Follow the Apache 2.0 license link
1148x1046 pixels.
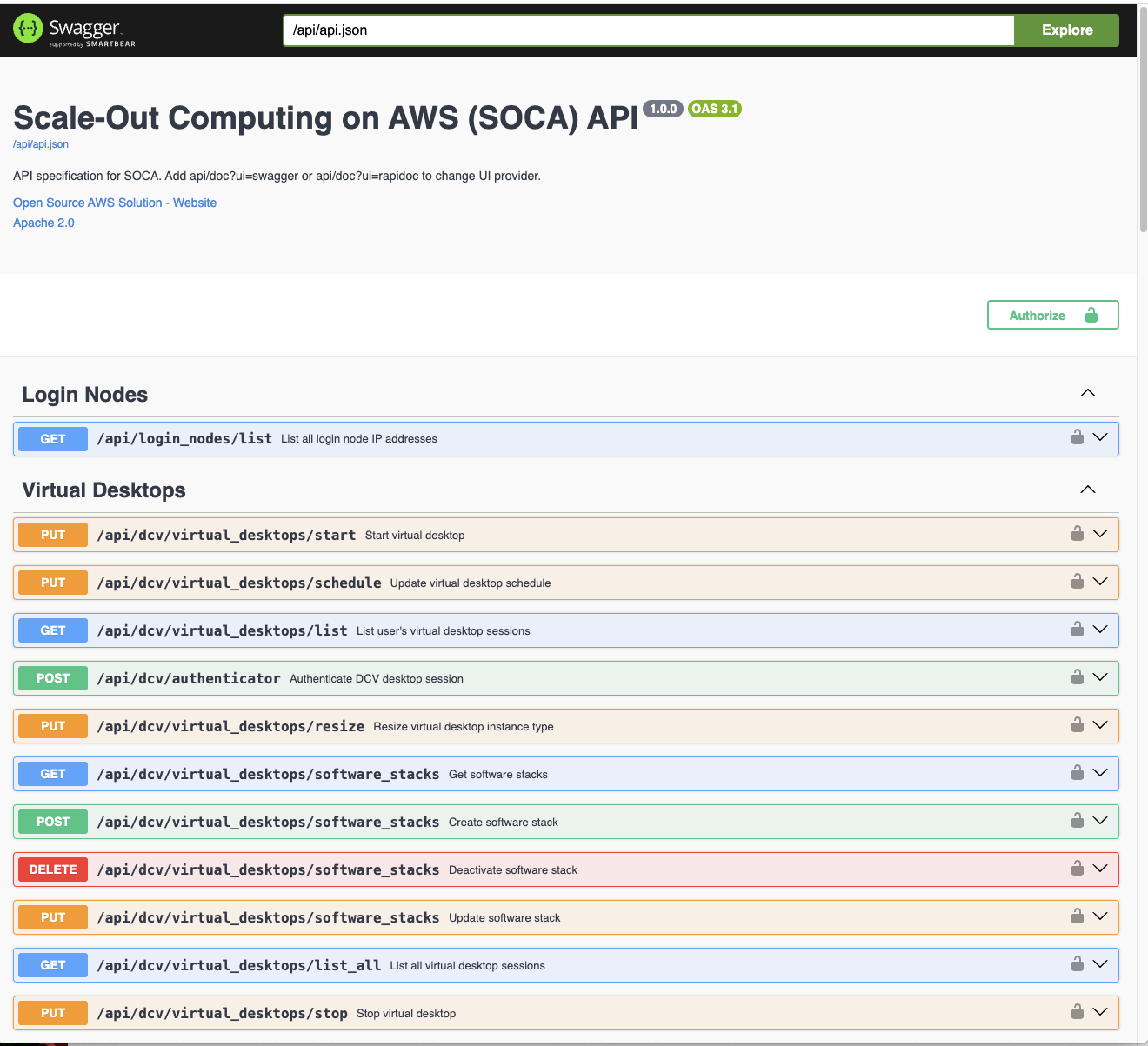pyautogui.click(x=43, y=223)
